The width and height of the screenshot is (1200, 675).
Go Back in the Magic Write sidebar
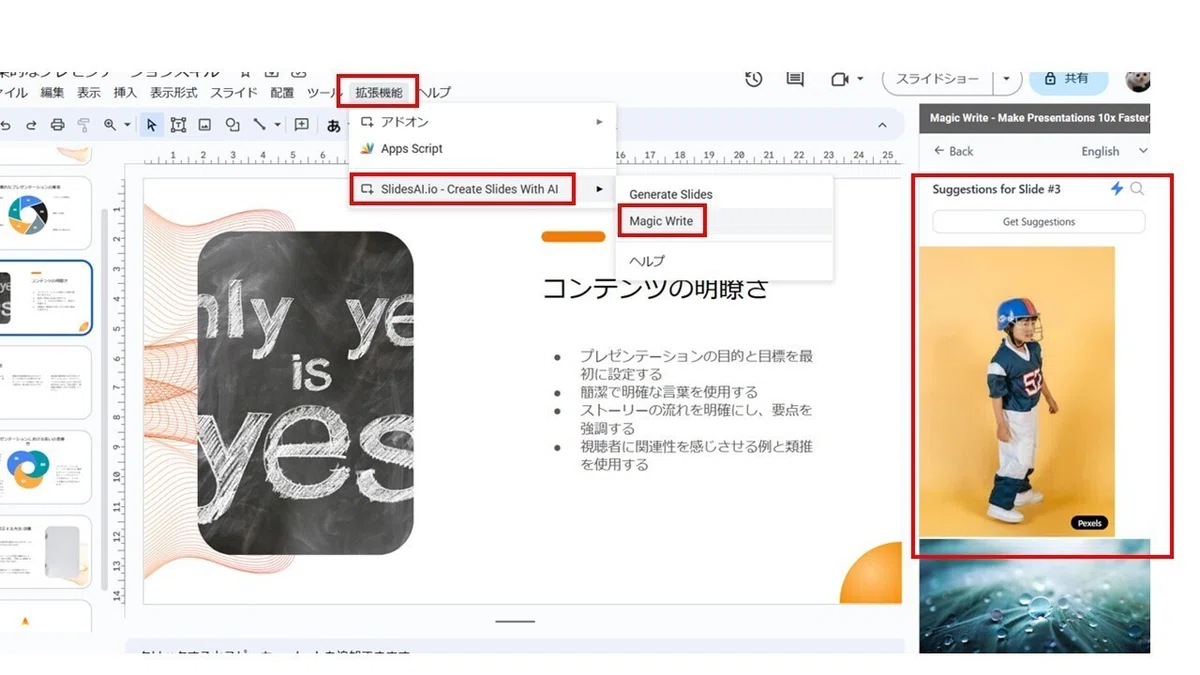coord(953,151)
